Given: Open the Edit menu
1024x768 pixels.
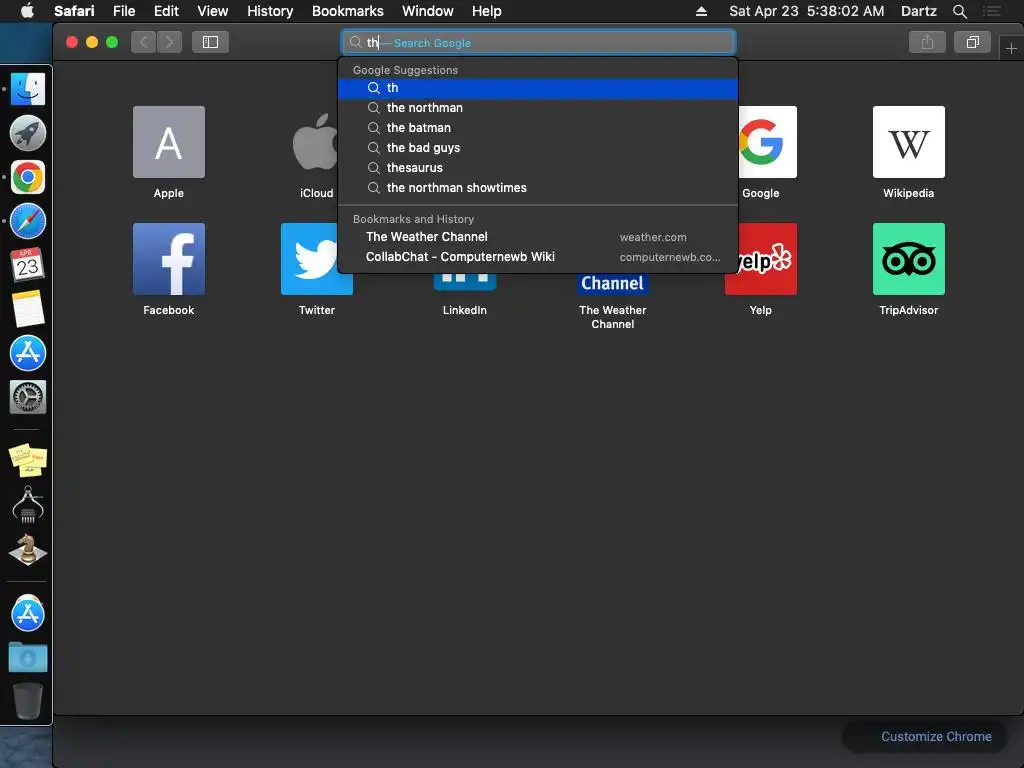Looking at the screenshot, I should (166, 11).
